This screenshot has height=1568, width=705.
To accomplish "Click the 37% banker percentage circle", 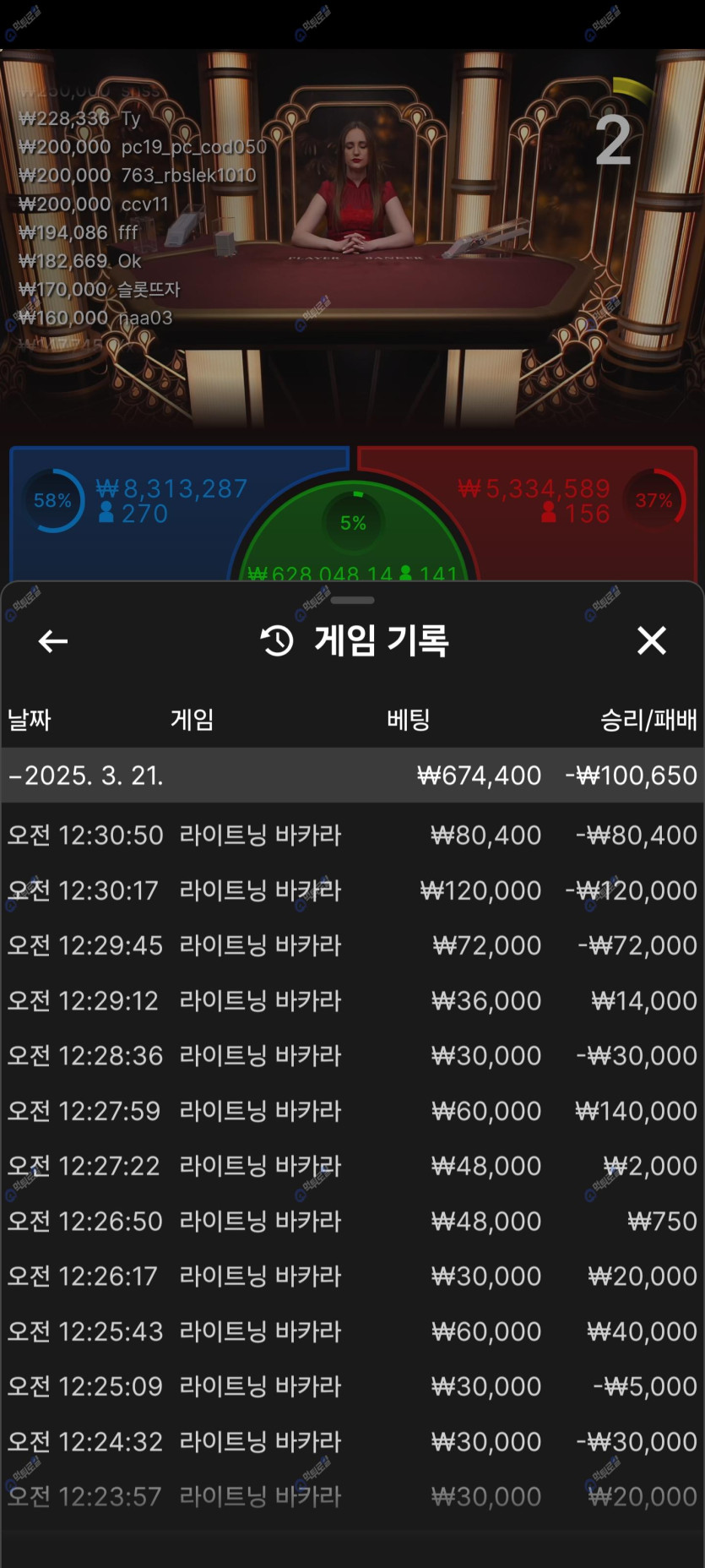I will click(654, 501).
